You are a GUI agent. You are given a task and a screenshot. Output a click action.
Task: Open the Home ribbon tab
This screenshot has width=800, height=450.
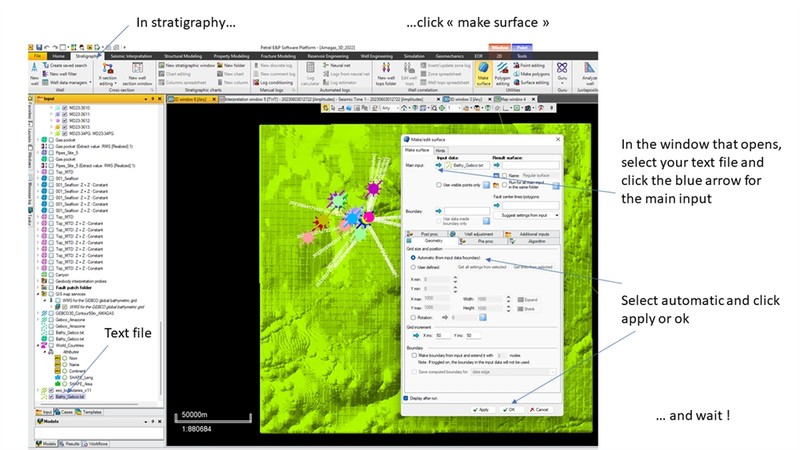[59, 56]
